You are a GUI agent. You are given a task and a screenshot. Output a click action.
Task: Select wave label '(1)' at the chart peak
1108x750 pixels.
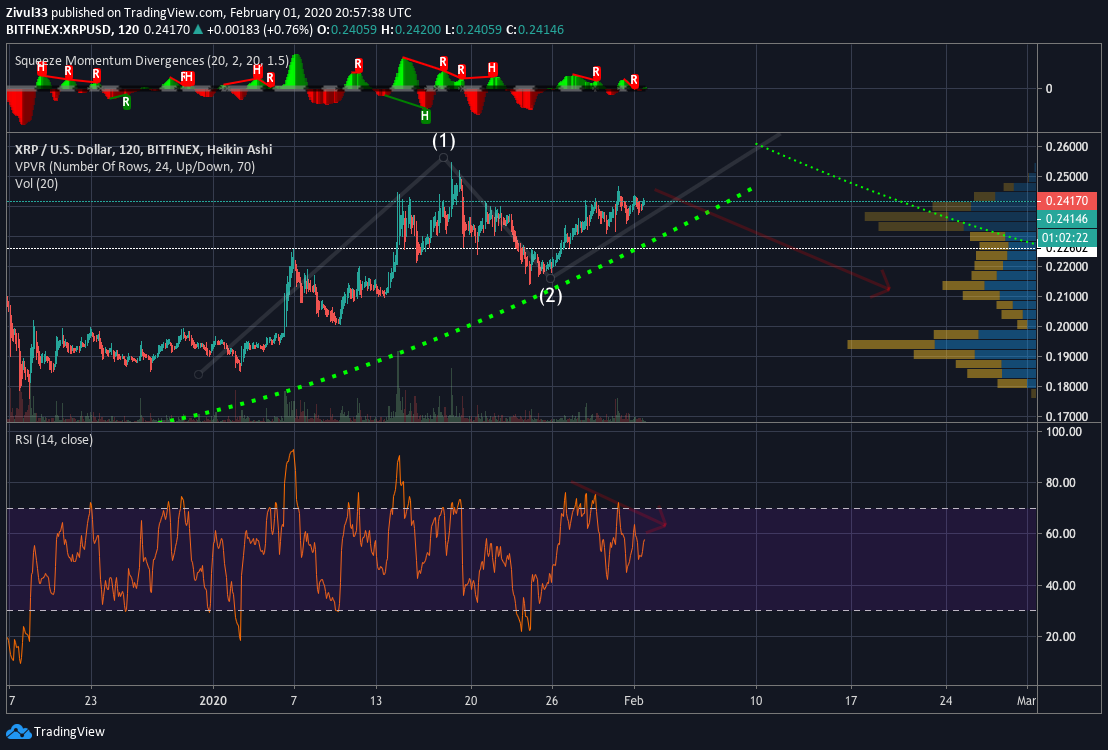tap(444, 141)
